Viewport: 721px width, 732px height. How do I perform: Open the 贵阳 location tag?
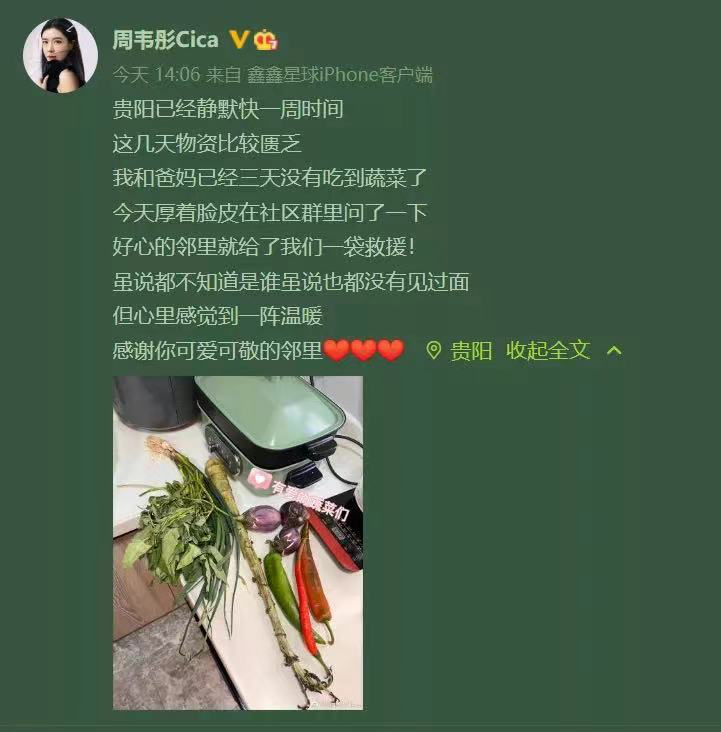[x=471, y=351]
